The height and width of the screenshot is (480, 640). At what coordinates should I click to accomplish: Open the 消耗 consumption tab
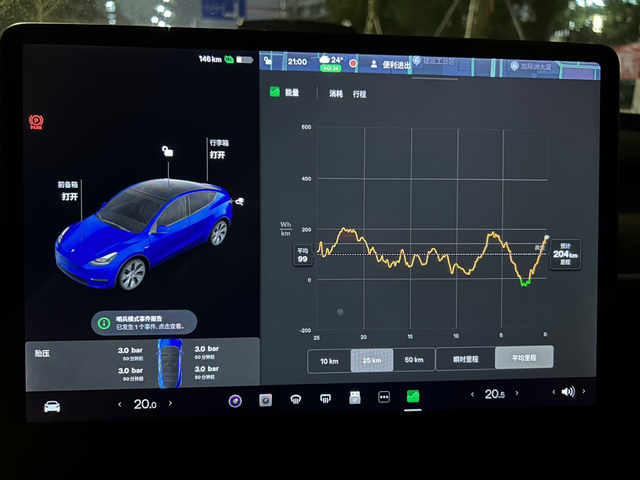point(336,93)
